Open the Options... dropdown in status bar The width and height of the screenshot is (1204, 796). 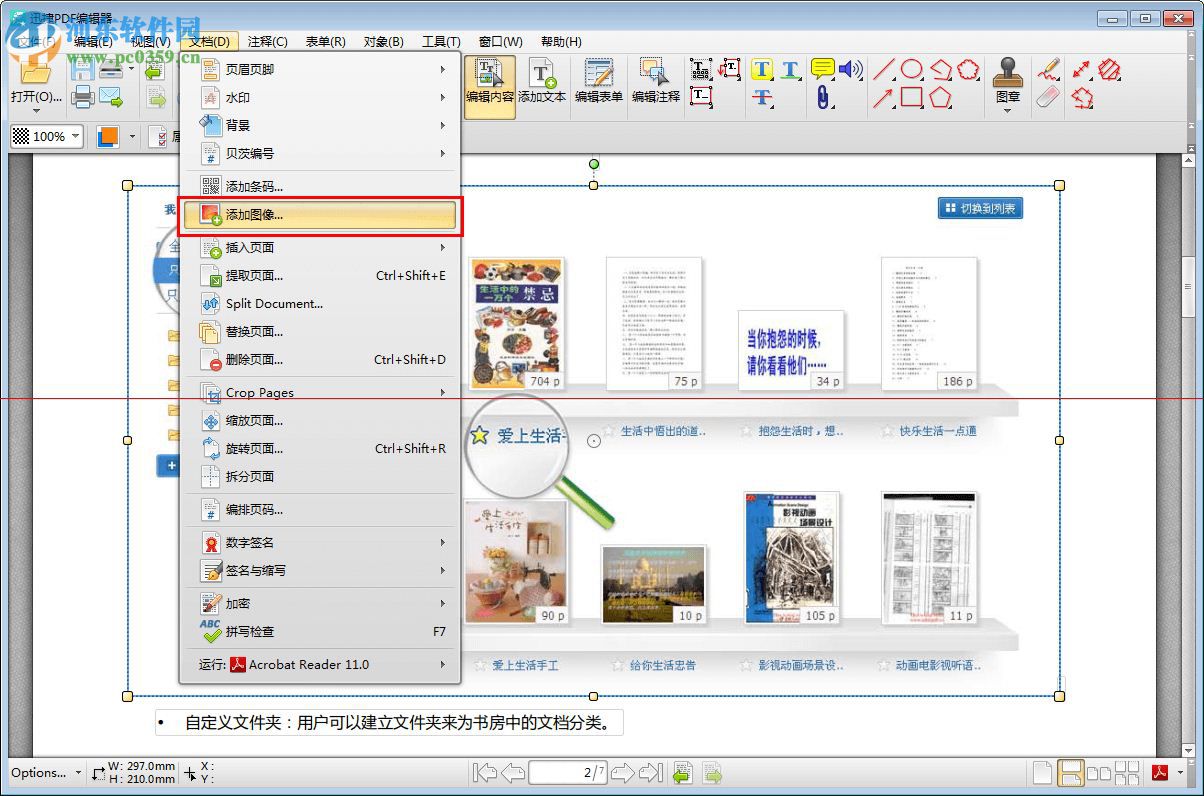45,772
